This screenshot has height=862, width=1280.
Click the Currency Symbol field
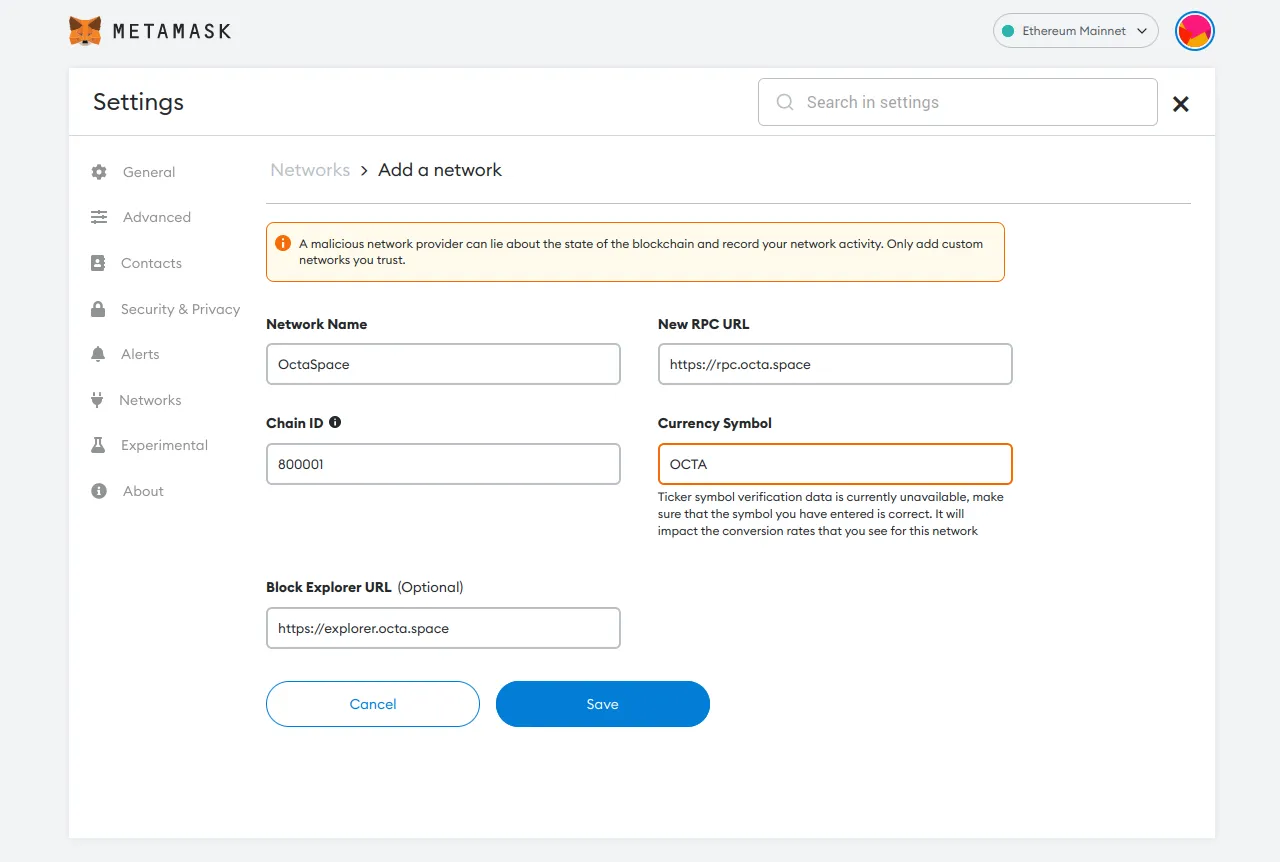[x=835, y=464]
